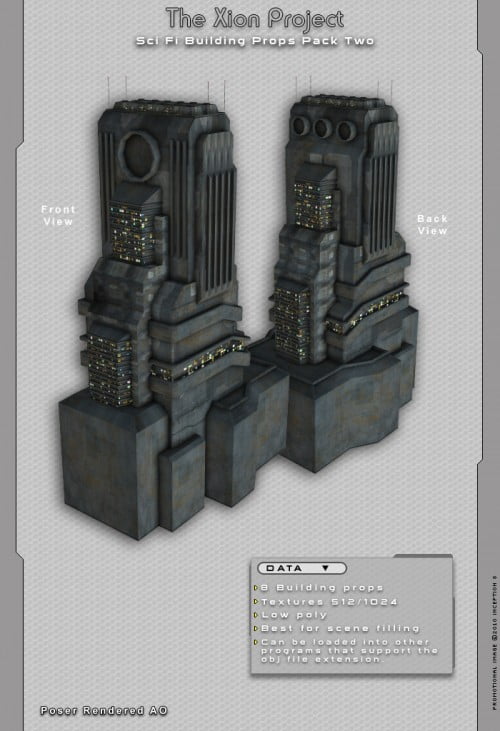The image size is (500, 731).
Task: Click 'The Xion Project' title
Action: coord(255,19)
